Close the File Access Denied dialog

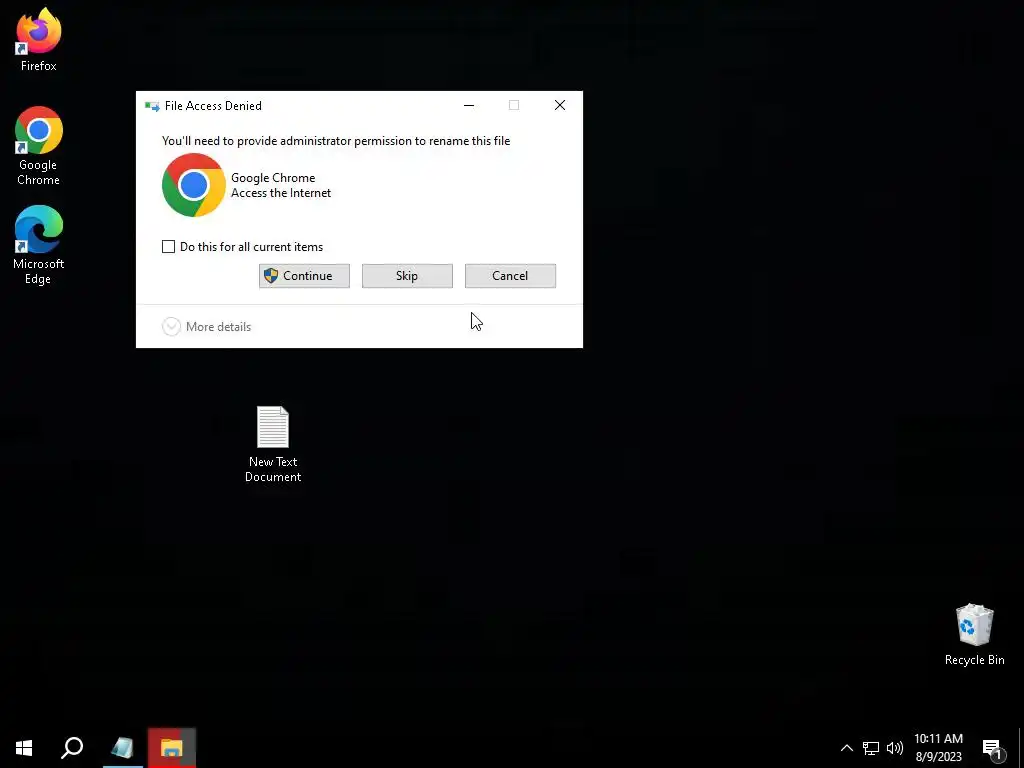point(560,106)
